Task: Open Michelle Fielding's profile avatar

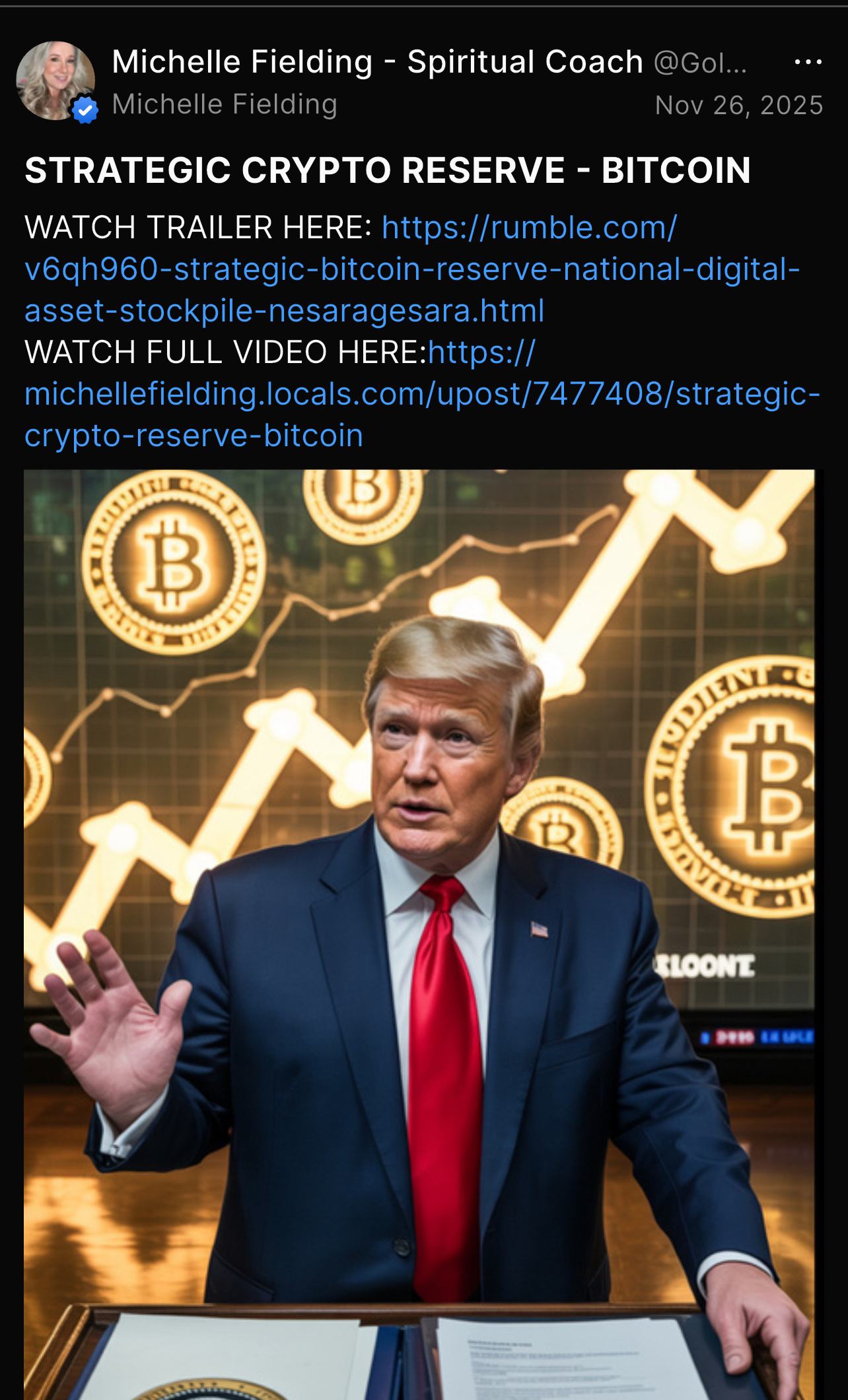Action: (x=55, y=81)
